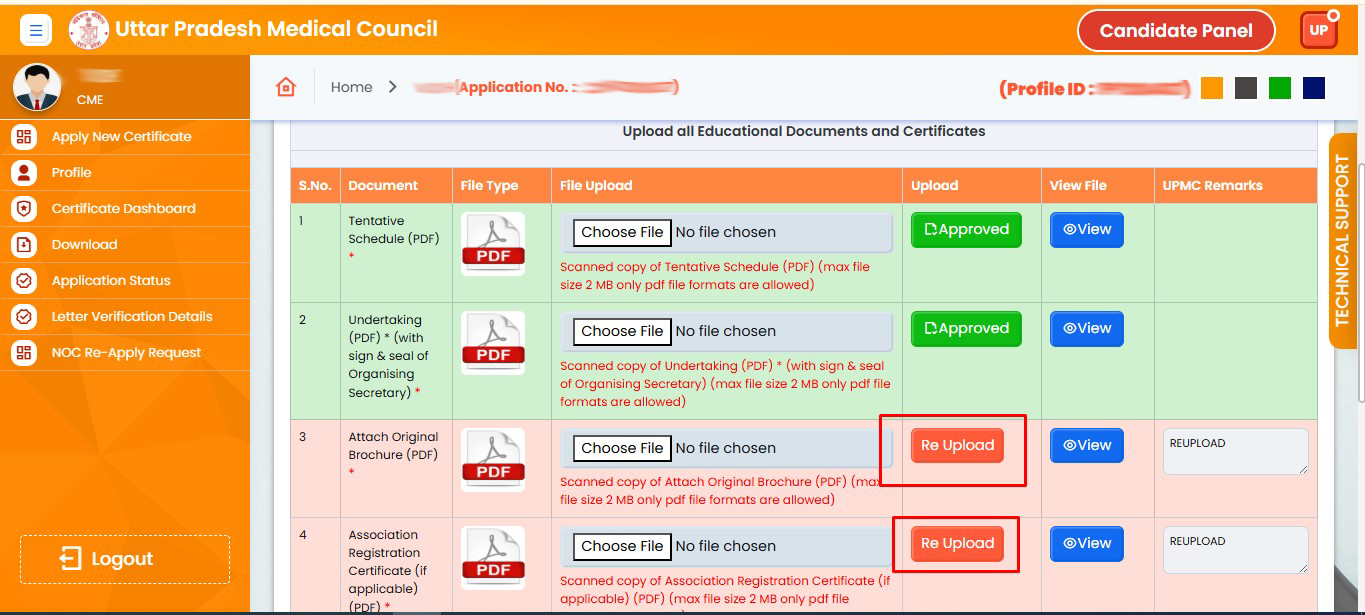The image size is (1365, 615).
Task: Click the PDF icon for Attach Original Brochure
Action: (x=493, y=459)
